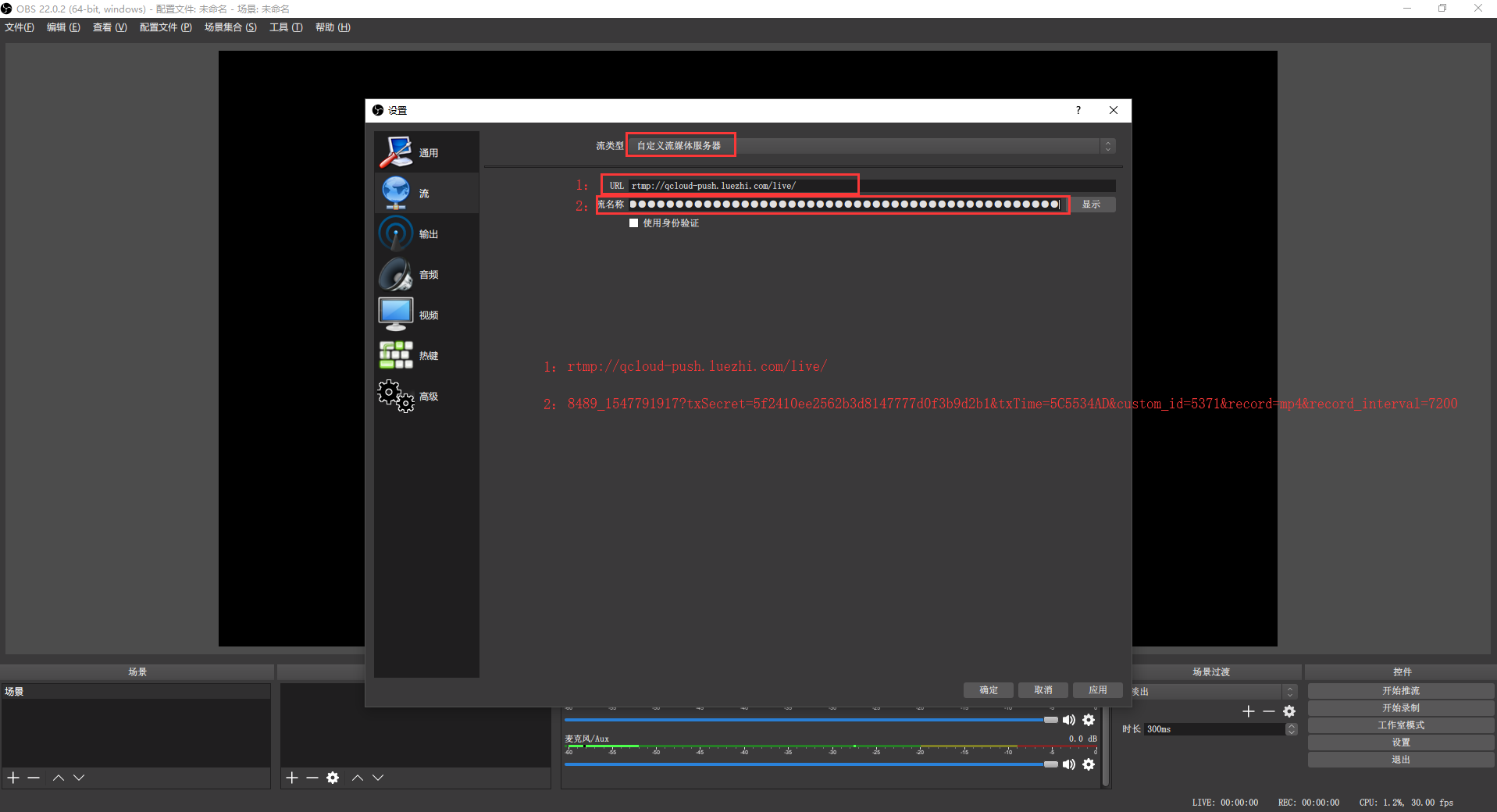
Task: Toggle 使用身份验证 checkbox
Action: coord(634,223)
